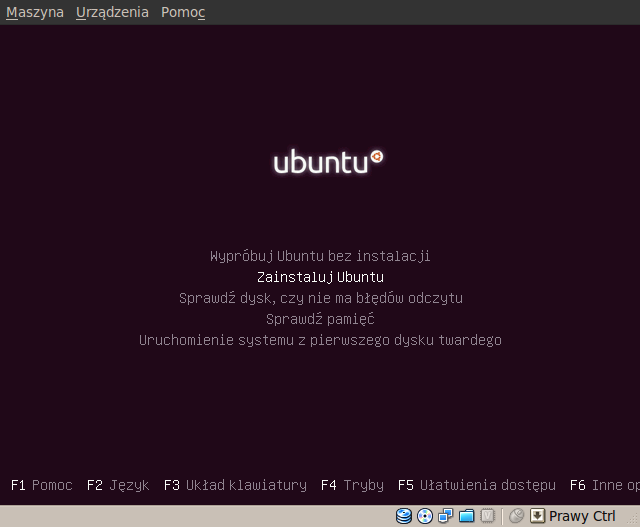Select Zainstaluj Ubuntu option
This screenshot has width=640, height=527.
(320, 278)
